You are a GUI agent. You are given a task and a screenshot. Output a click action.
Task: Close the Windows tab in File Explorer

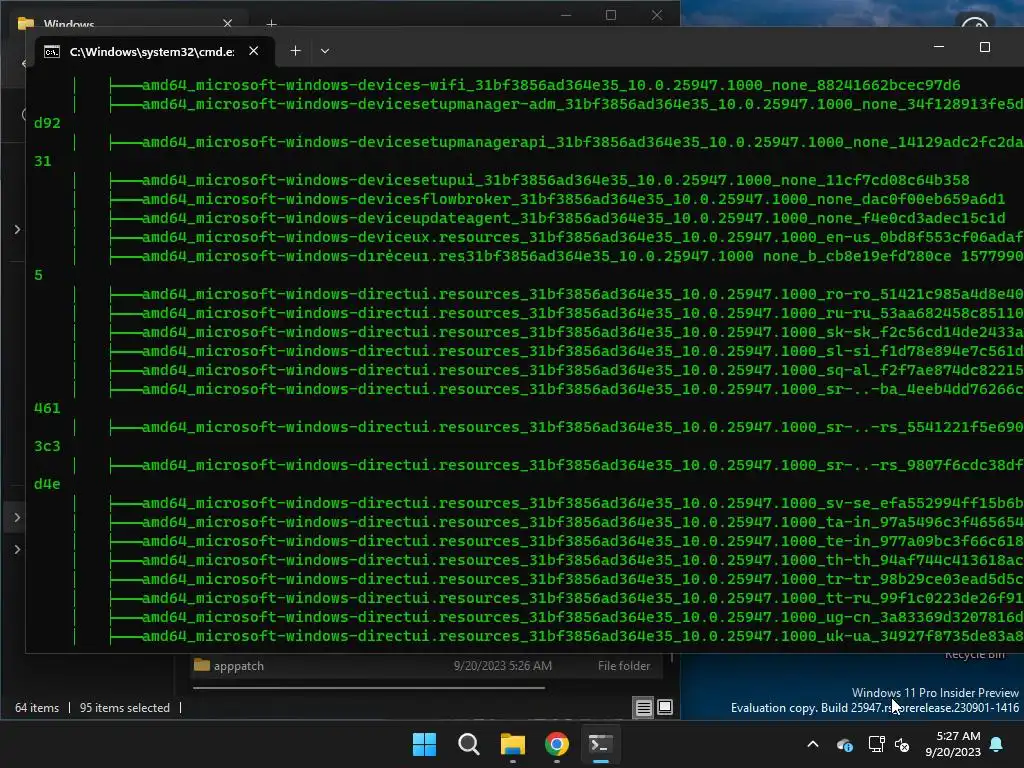227,24
